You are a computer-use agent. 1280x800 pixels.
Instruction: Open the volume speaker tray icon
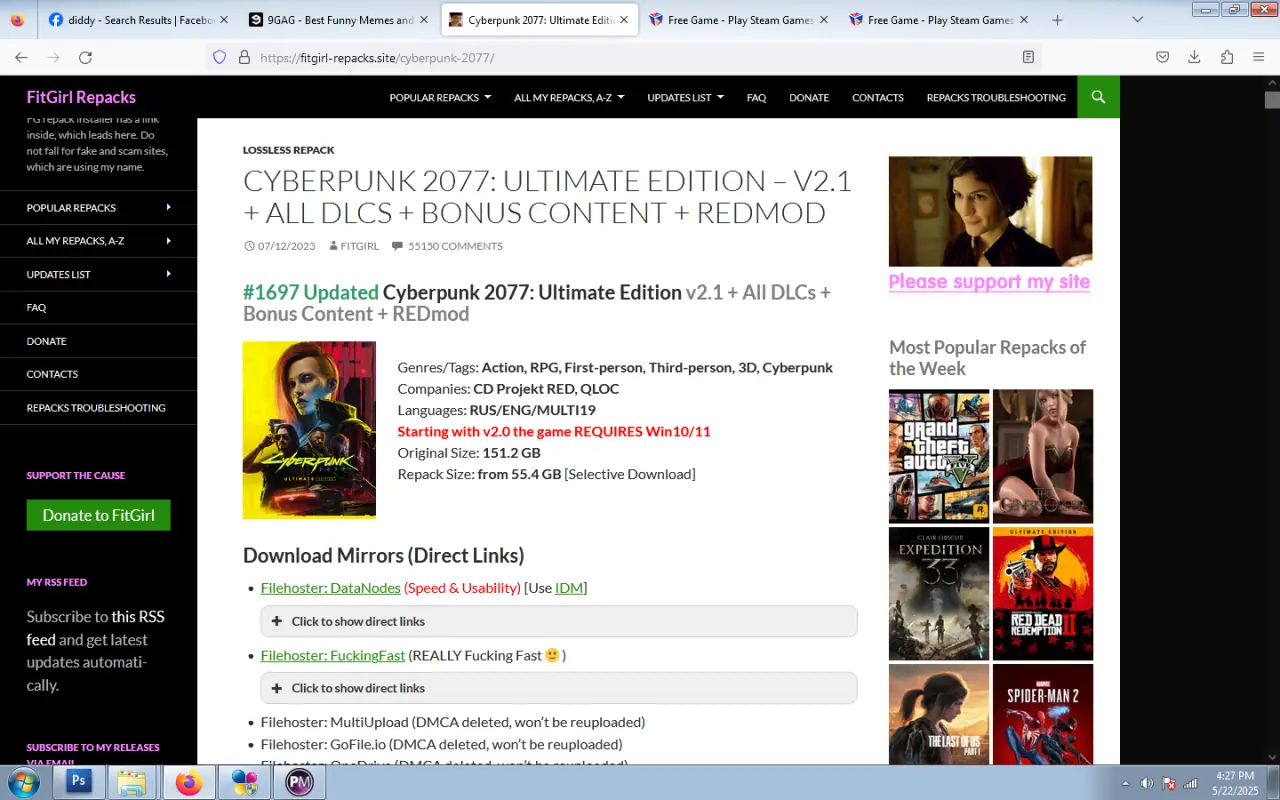coord(1147,783)
